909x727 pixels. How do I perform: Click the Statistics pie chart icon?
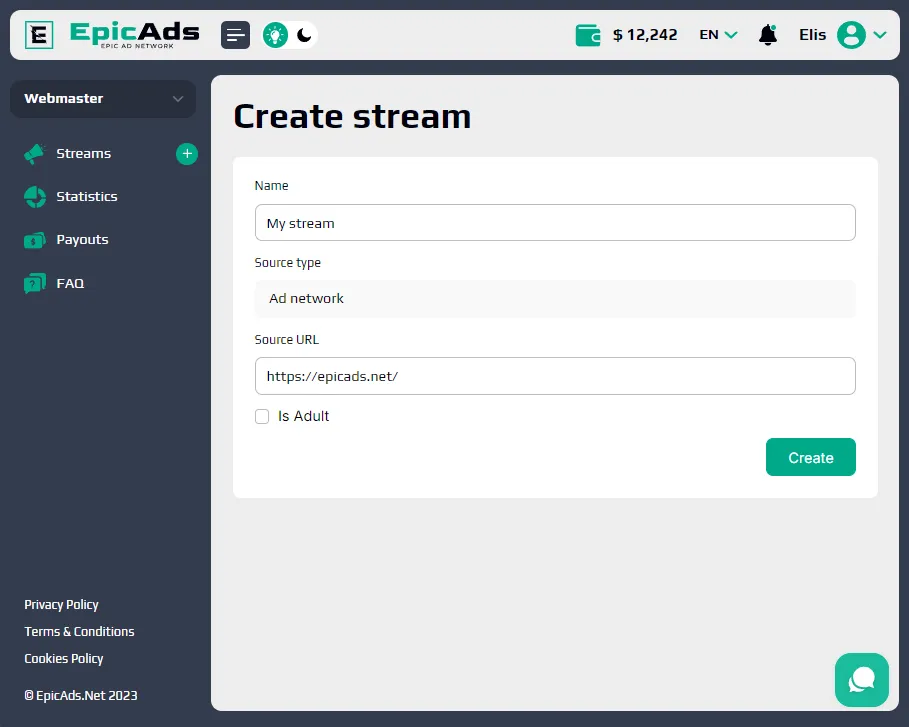coord(35,197)
